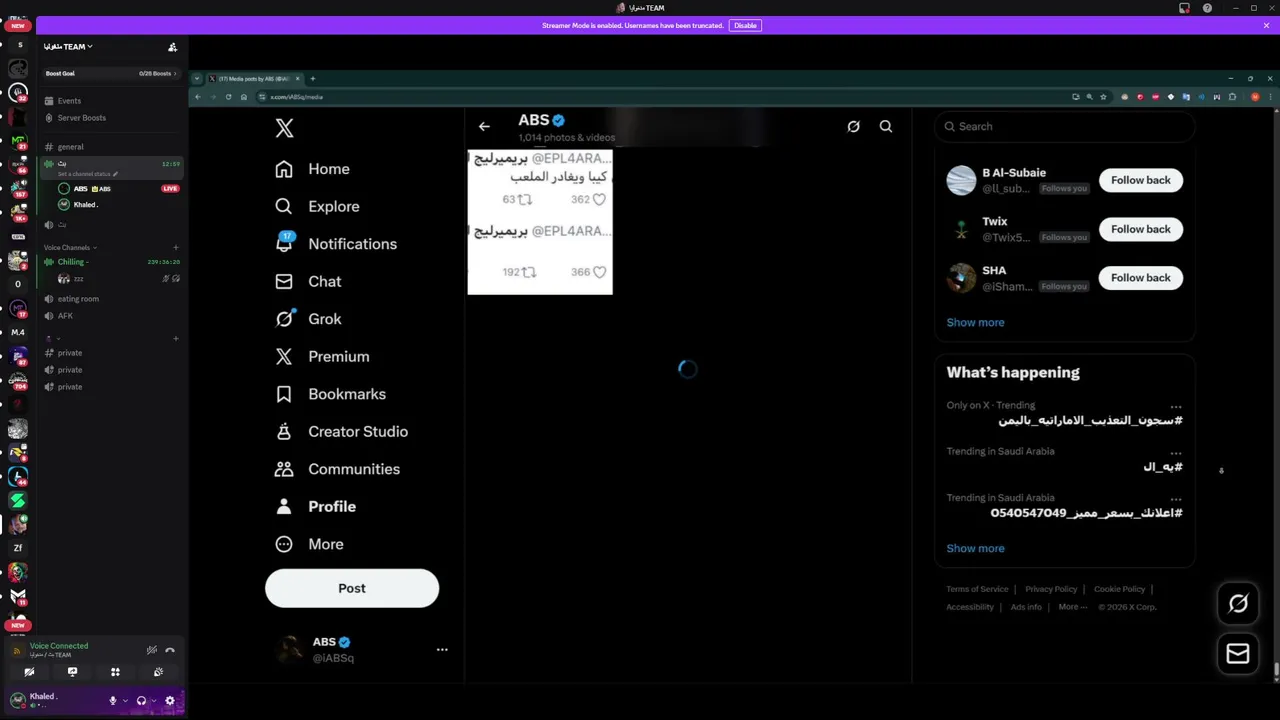Open Premium in X sidebar
This screenshot has width=1280, height=720.
[322, 356]
